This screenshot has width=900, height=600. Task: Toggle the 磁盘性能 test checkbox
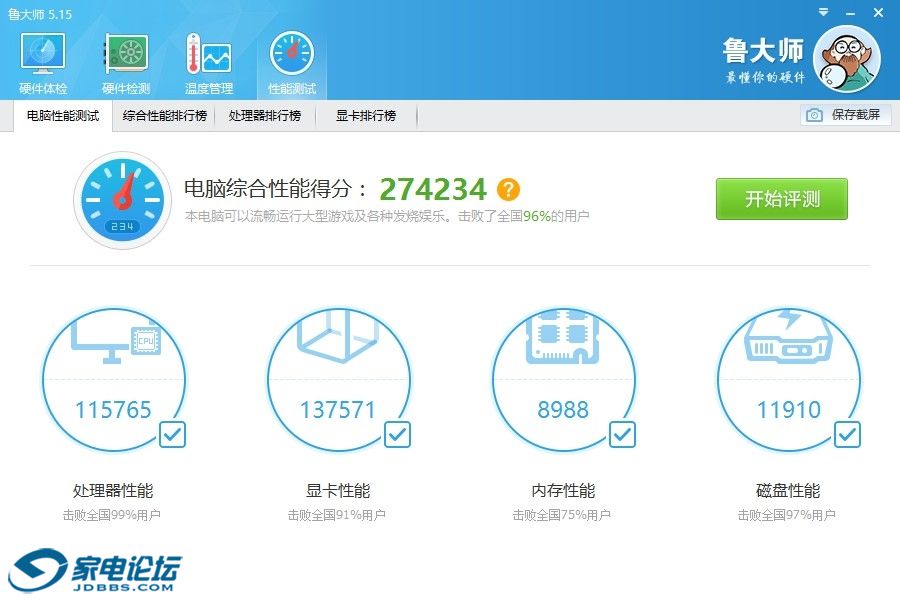[847, 434]
